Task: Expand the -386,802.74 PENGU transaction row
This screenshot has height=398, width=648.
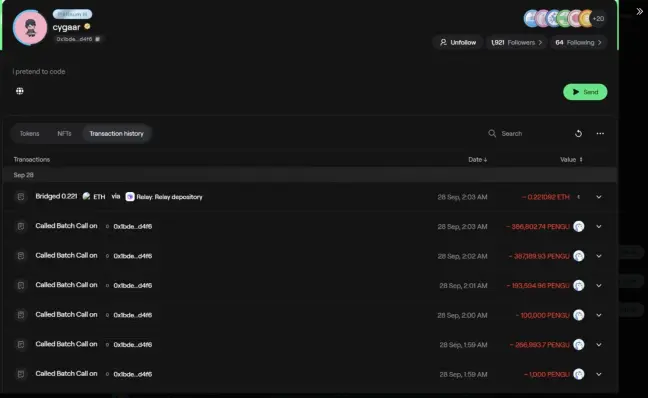Action: (x=598, y=226)
